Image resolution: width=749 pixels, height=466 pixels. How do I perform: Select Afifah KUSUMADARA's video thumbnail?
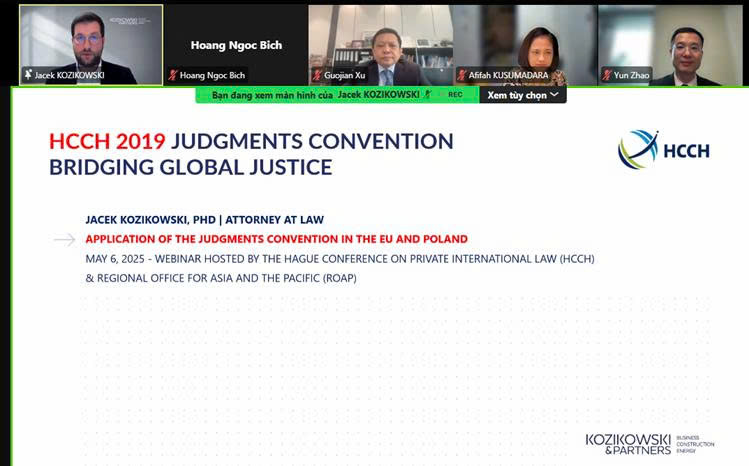pos(525,45)
